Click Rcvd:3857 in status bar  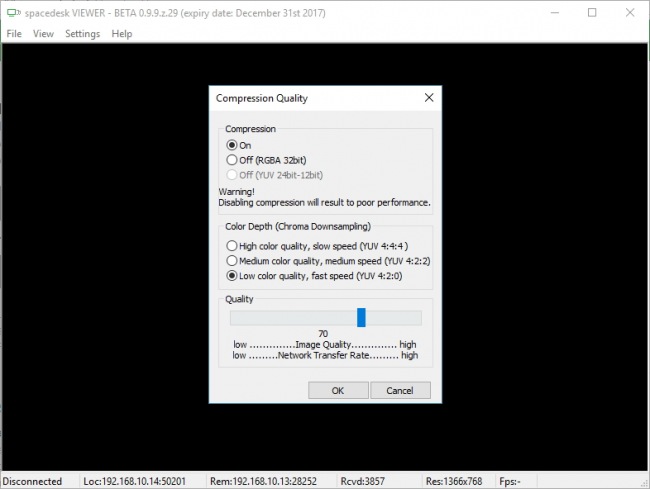pyautogui.click(x=362, y=481)
